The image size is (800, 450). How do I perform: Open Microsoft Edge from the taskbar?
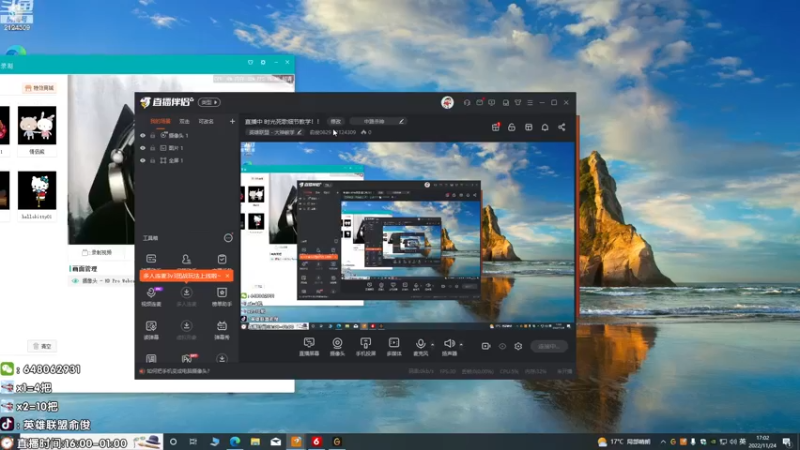[x=235, y=442]
